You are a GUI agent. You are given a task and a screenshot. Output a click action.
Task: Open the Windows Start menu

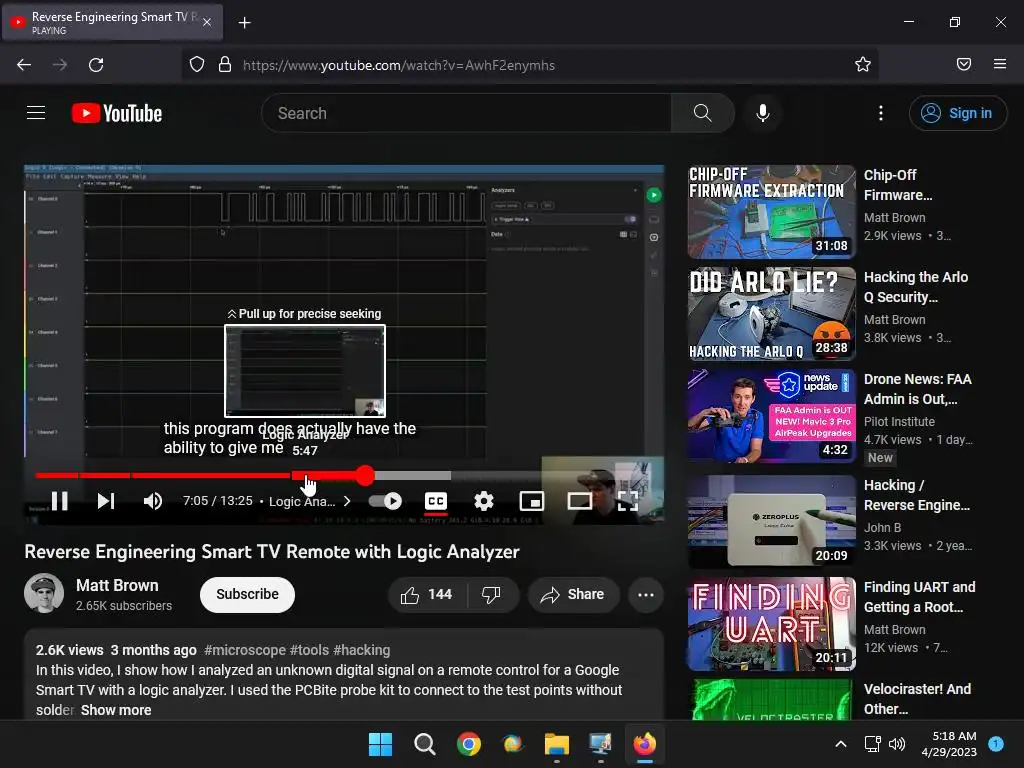[x=380, y=744]
